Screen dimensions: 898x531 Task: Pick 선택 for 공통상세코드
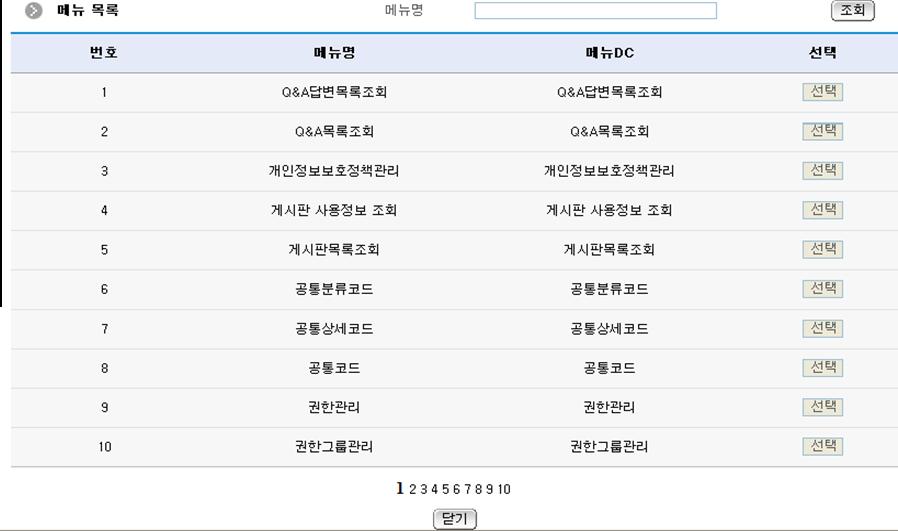click(x=822, y=328)
